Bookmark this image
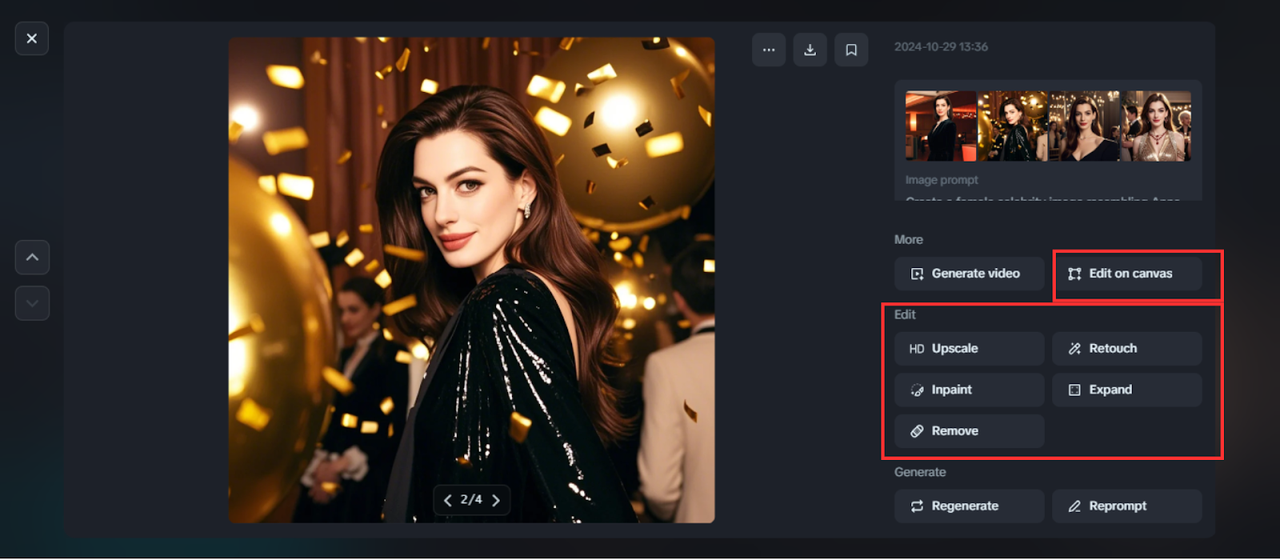The height and width of the screenshot is (560, 1280). pyautogui.click(x=851, y=50)
